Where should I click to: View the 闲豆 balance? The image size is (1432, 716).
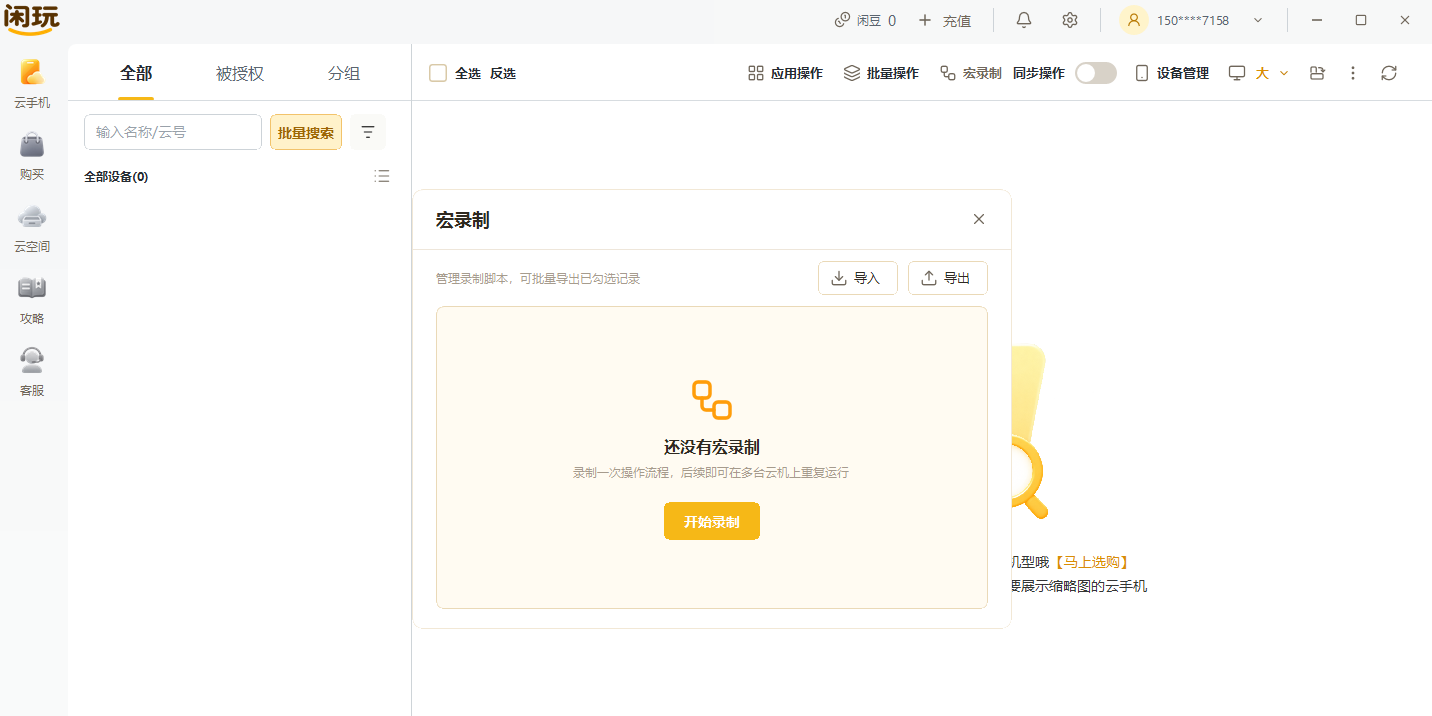(x=865, y=20)
